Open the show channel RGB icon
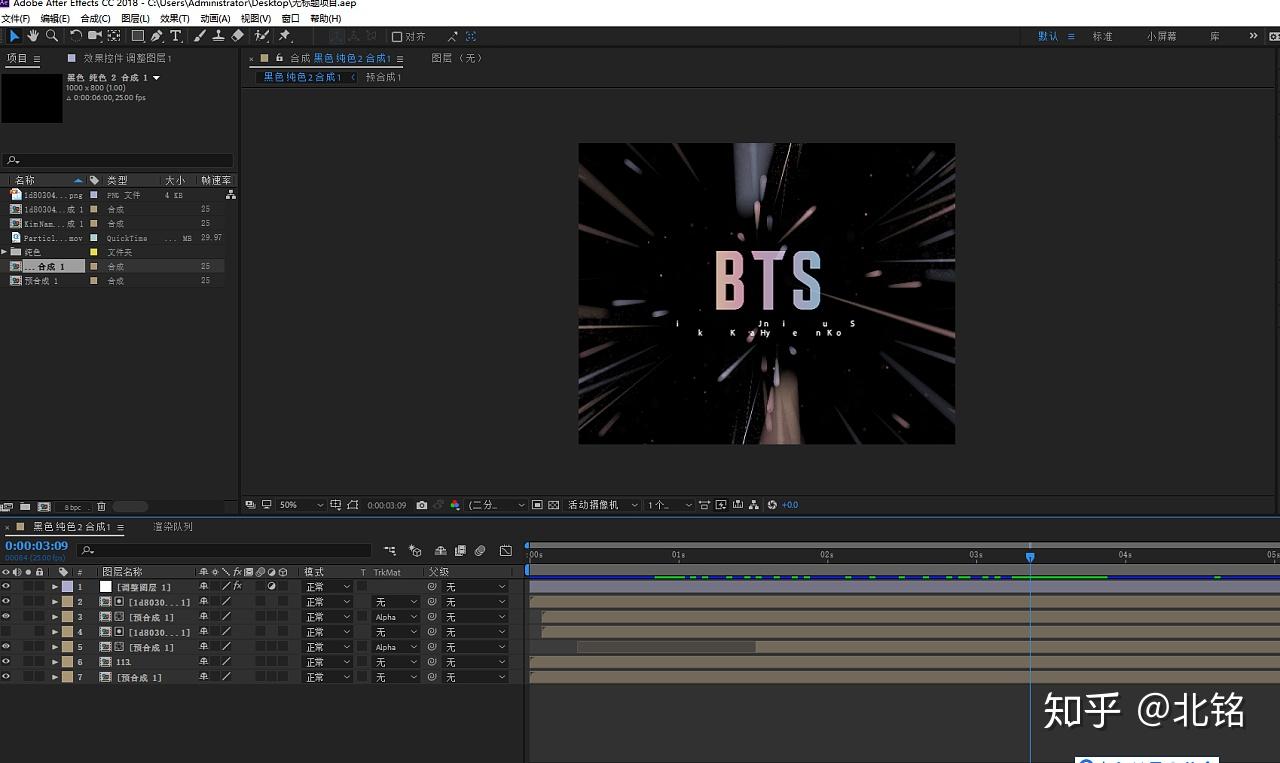Image resolution: width=1280 pixels, height=763 pixels. (455, 505)
